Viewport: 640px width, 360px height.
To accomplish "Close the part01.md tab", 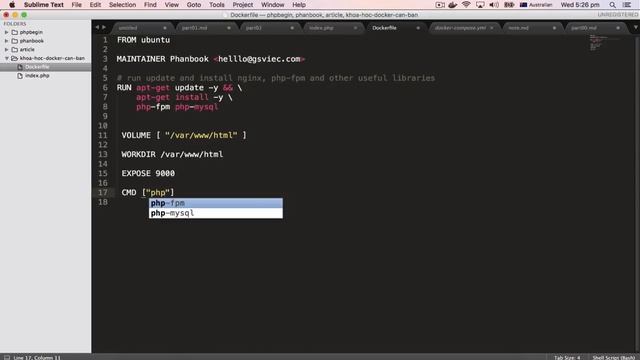I will [229, 28].
